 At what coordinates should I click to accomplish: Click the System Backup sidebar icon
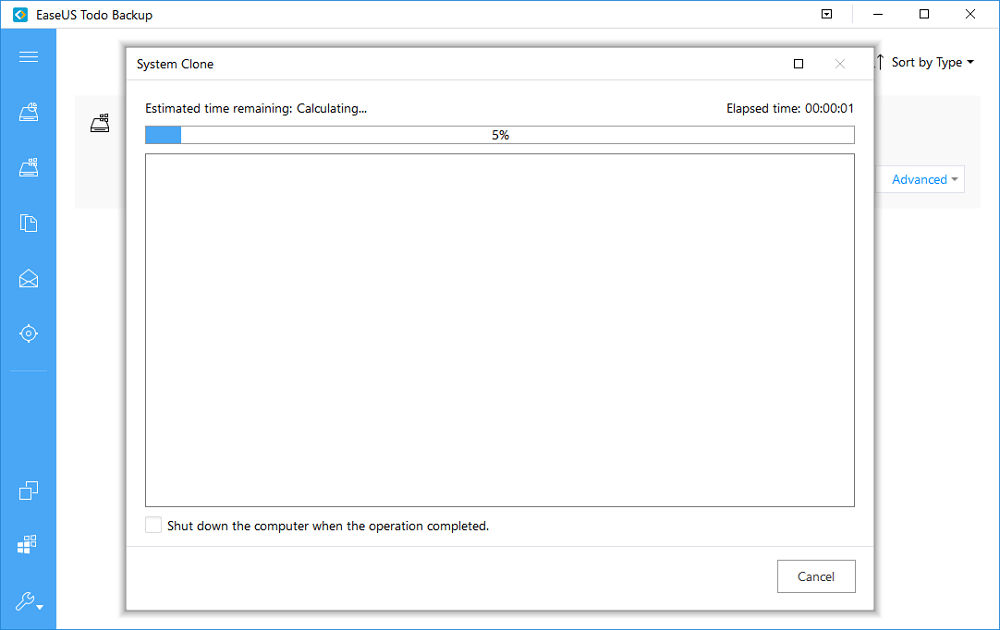tap(28, 167)
